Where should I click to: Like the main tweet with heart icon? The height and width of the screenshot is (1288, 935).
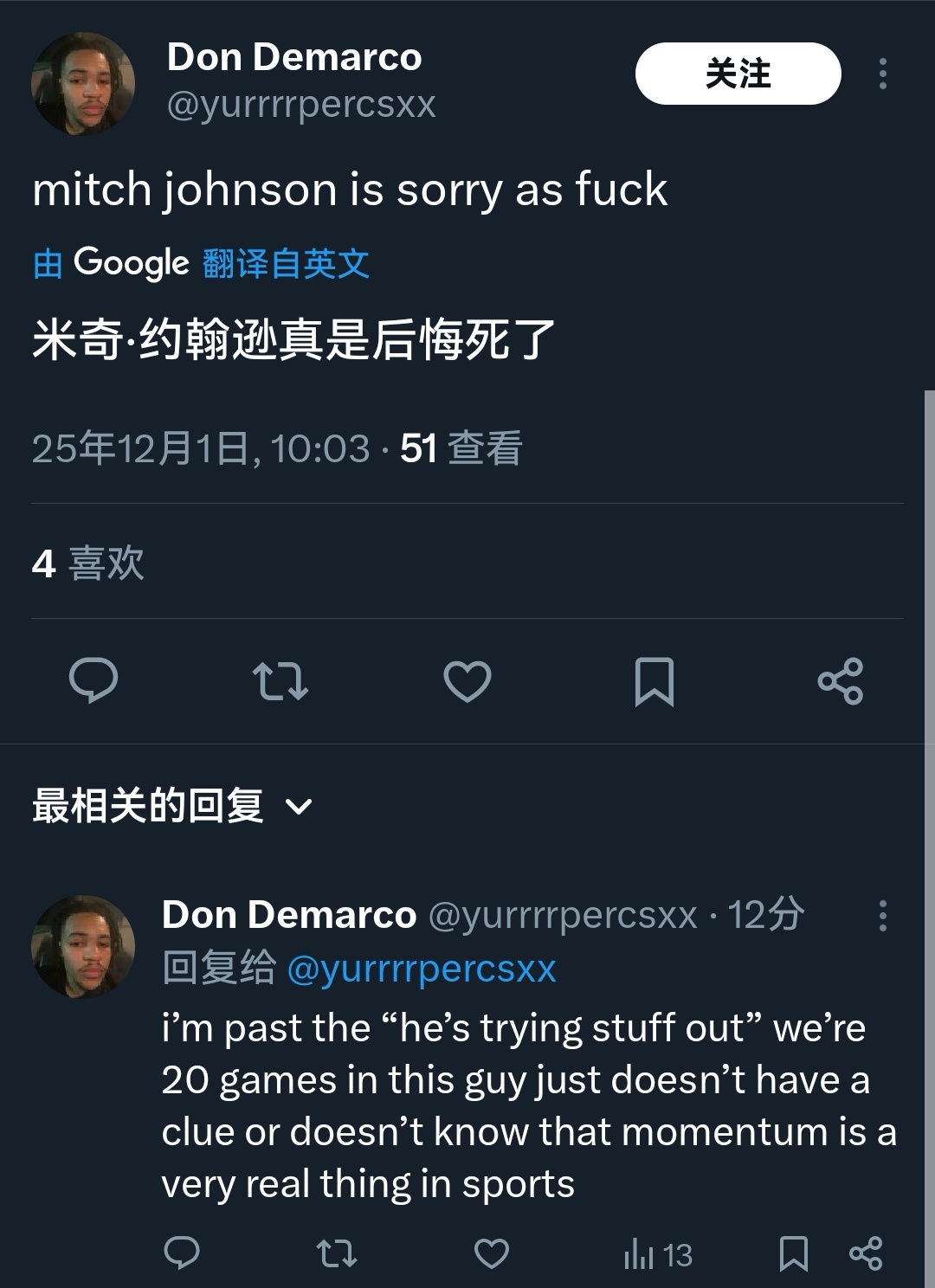click(x=467, y=680)
